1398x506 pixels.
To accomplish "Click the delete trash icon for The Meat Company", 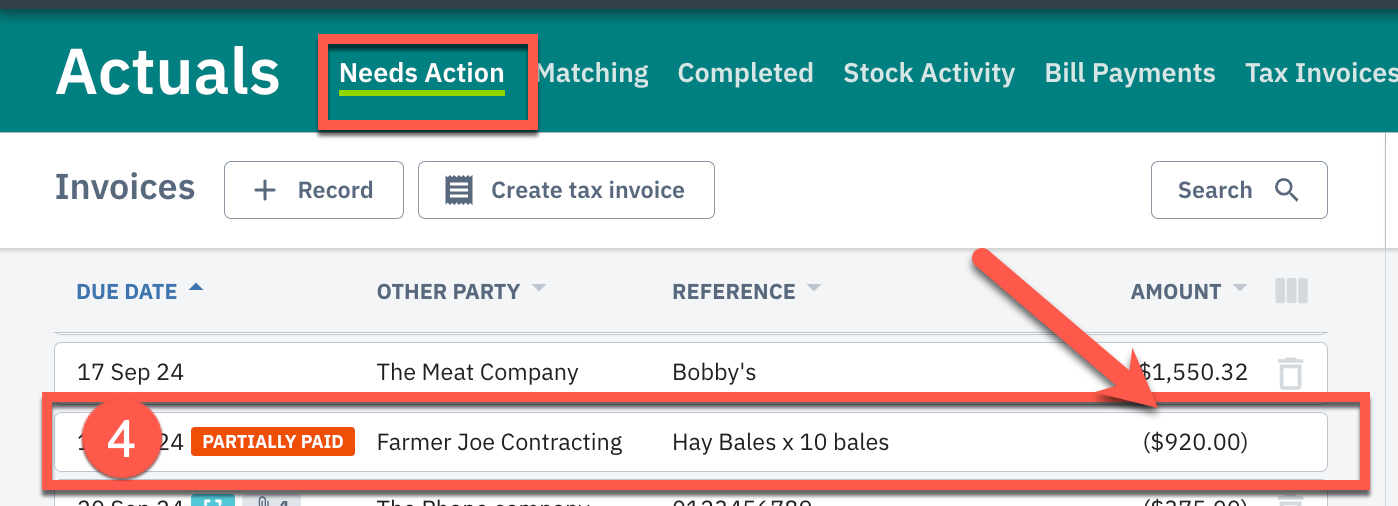I will click(1291, 373).
